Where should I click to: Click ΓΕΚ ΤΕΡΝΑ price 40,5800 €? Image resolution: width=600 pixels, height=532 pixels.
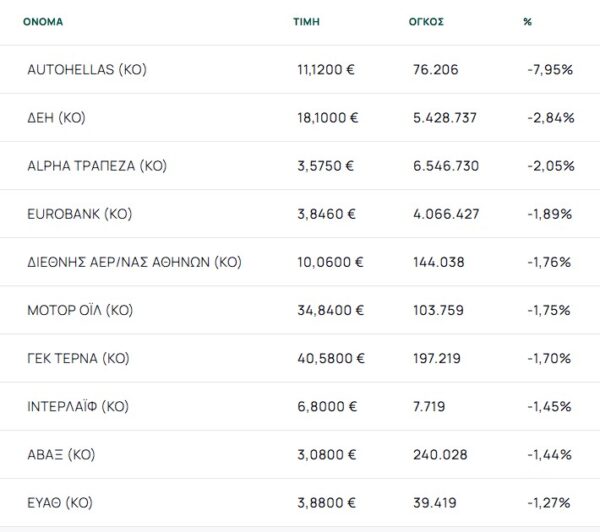328,358
